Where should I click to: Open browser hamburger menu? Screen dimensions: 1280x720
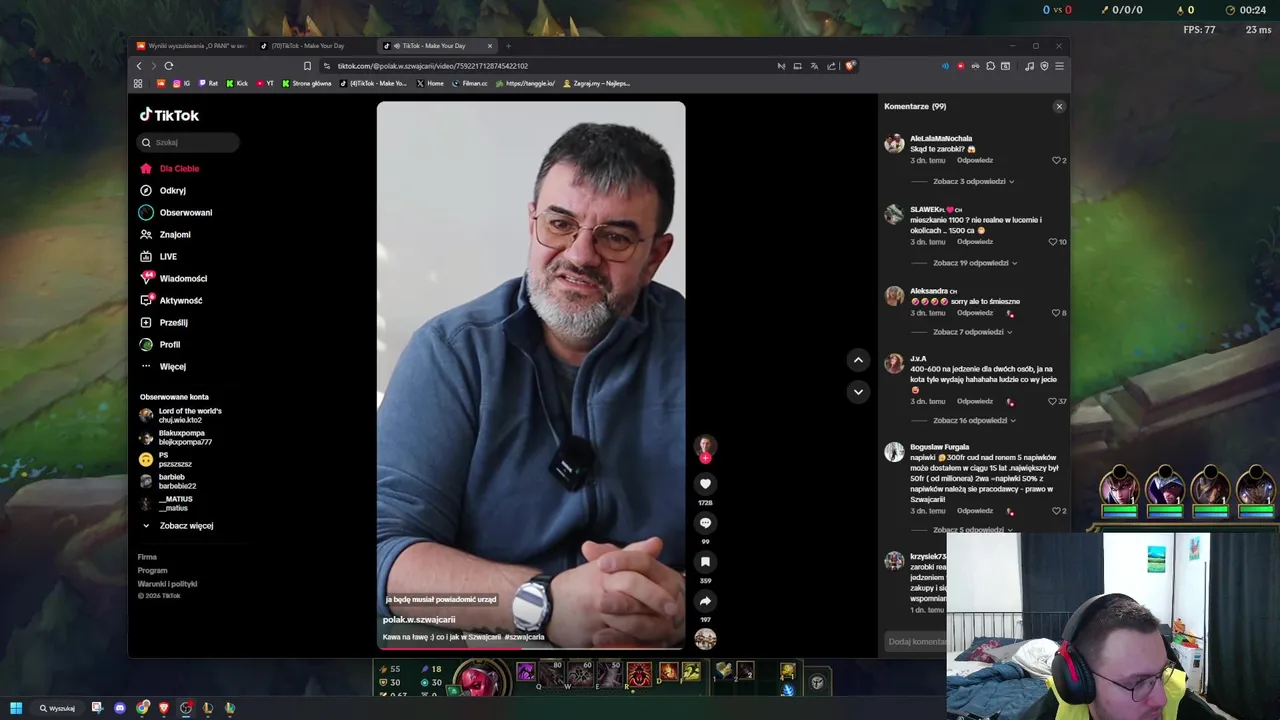point(1059,66)
